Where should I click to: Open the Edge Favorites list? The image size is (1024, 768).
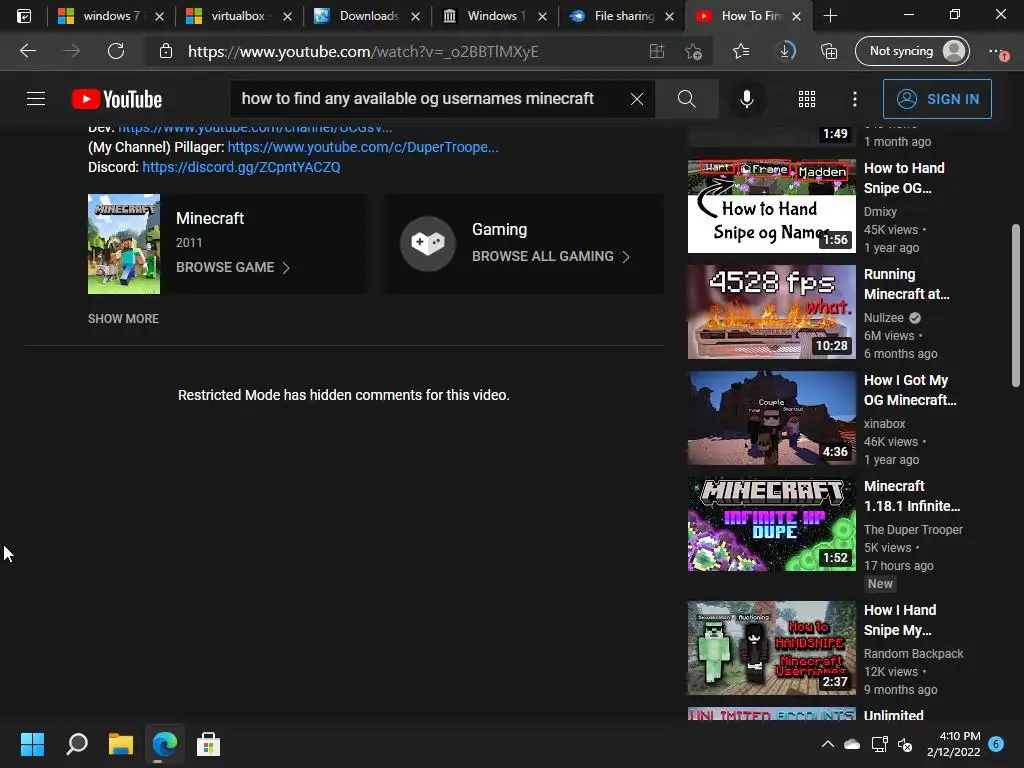click(x=741, y=51)
